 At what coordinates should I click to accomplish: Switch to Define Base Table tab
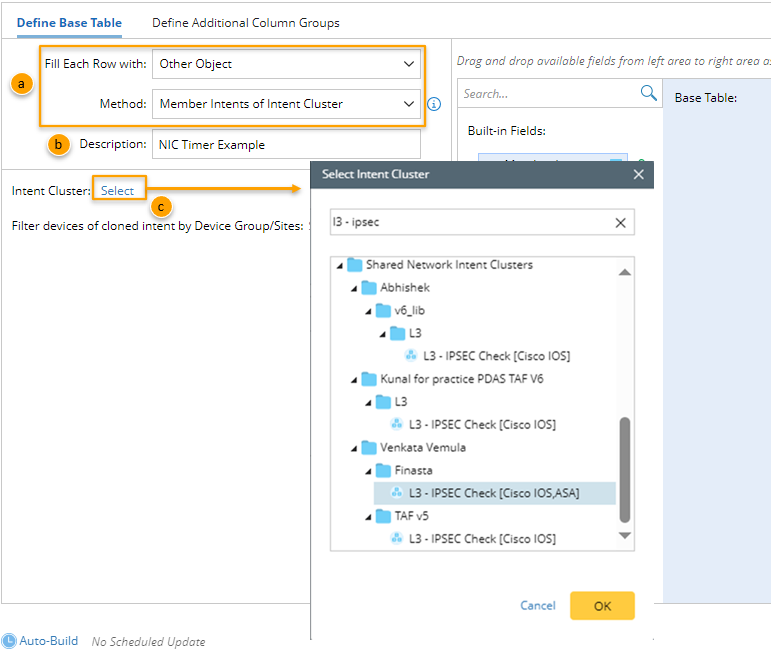(x=69, y=22)
